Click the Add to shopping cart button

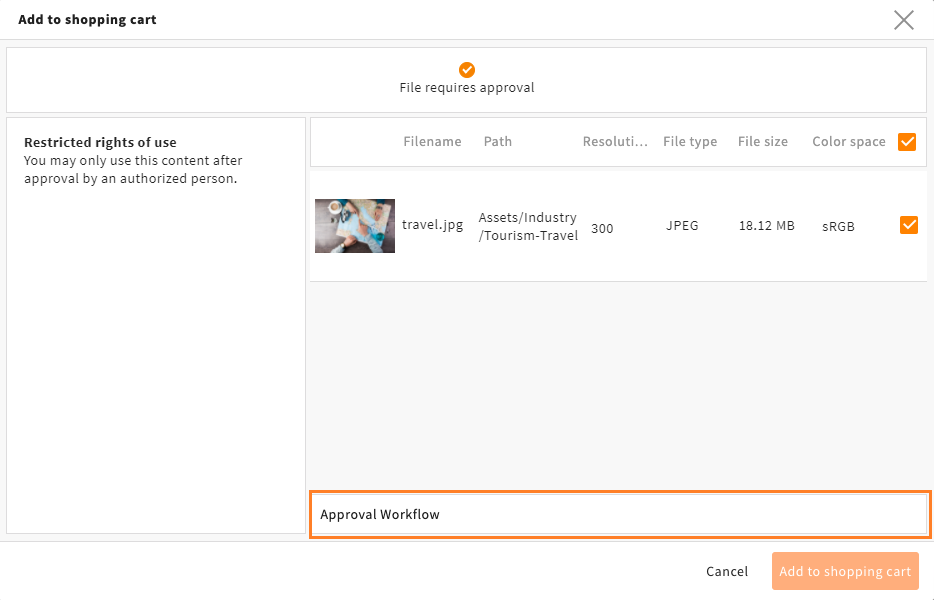(x=845, y=571)
